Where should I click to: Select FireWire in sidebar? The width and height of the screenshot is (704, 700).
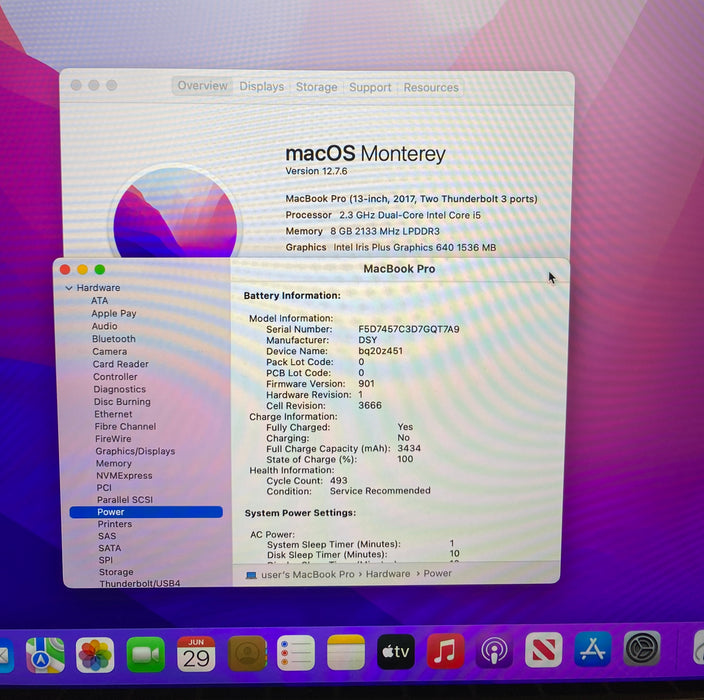pos(113,439)
